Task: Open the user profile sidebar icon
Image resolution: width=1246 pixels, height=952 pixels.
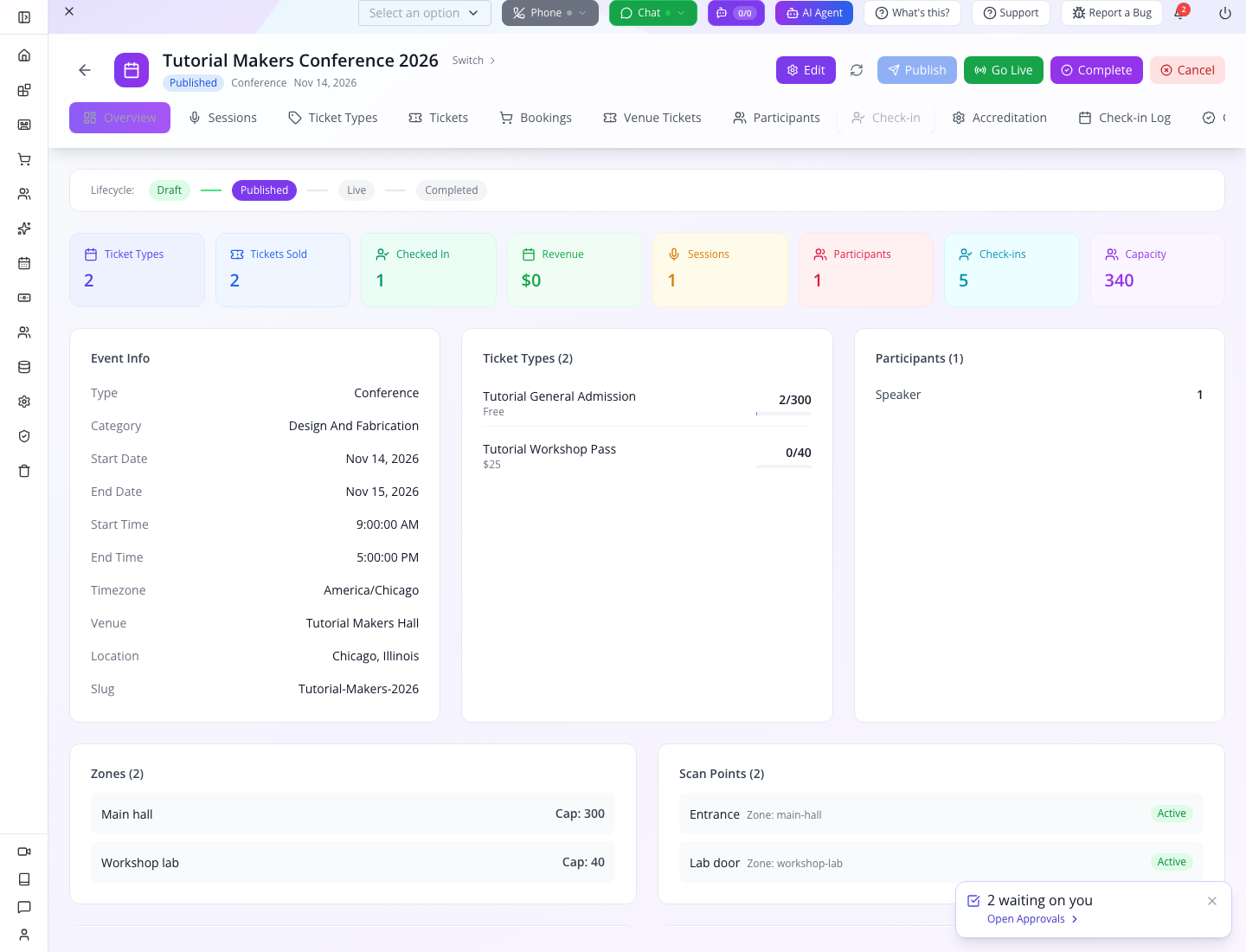Action: coord(24,935)
